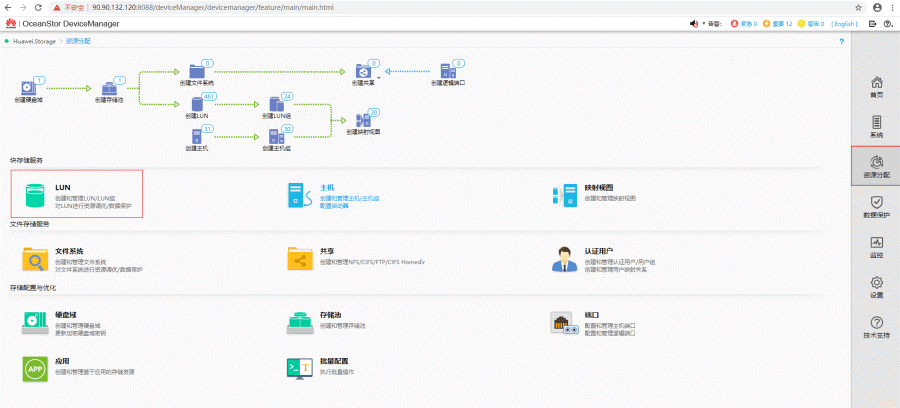Image resolution: width=900 pixels, height=408 pixels.
Task: Open the blue help question mark
Action: (841, 41)
